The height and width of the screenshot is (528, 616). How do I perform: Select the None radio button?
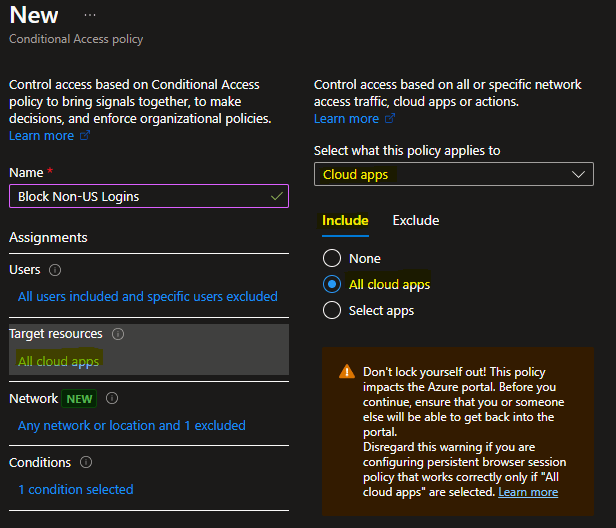pos(332,258)
